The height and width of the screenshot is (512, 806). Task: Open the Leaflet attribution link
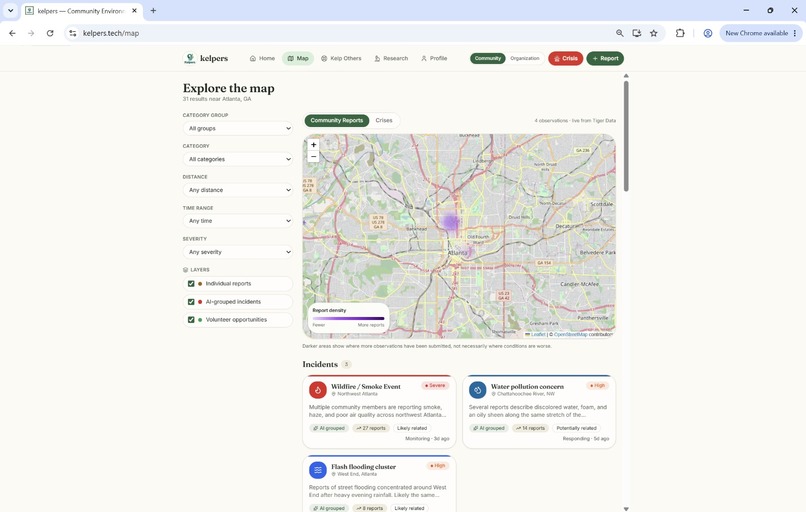pos(538,334)
